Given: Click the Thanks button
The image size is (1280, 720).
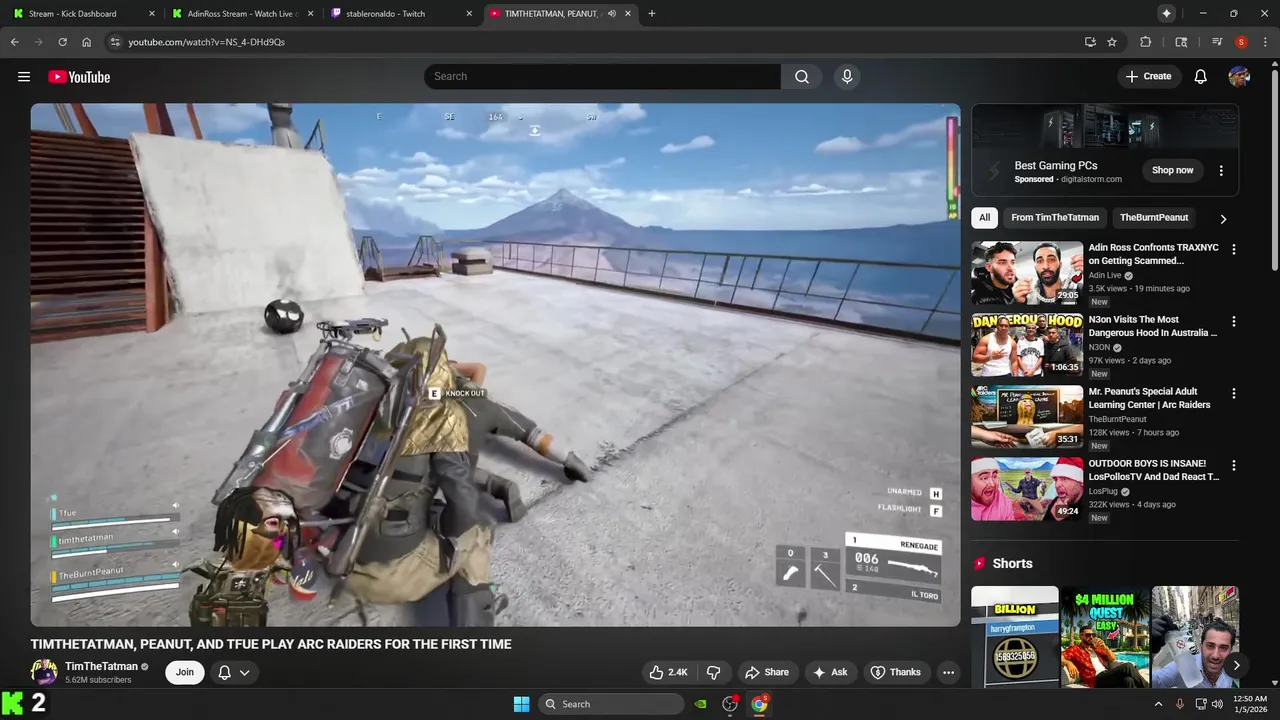Looking at the screenshot, I should (895, 672).
